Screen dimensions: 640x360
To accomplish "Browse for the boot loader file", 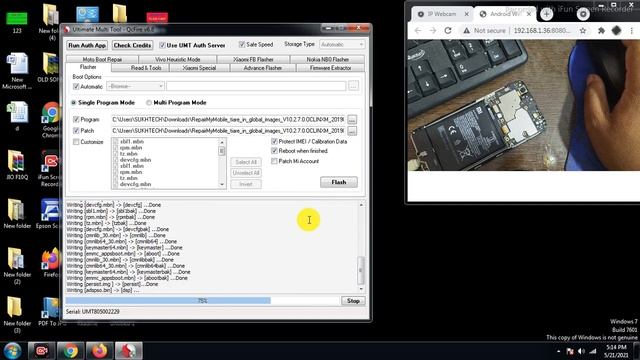I will coord(353,86).
